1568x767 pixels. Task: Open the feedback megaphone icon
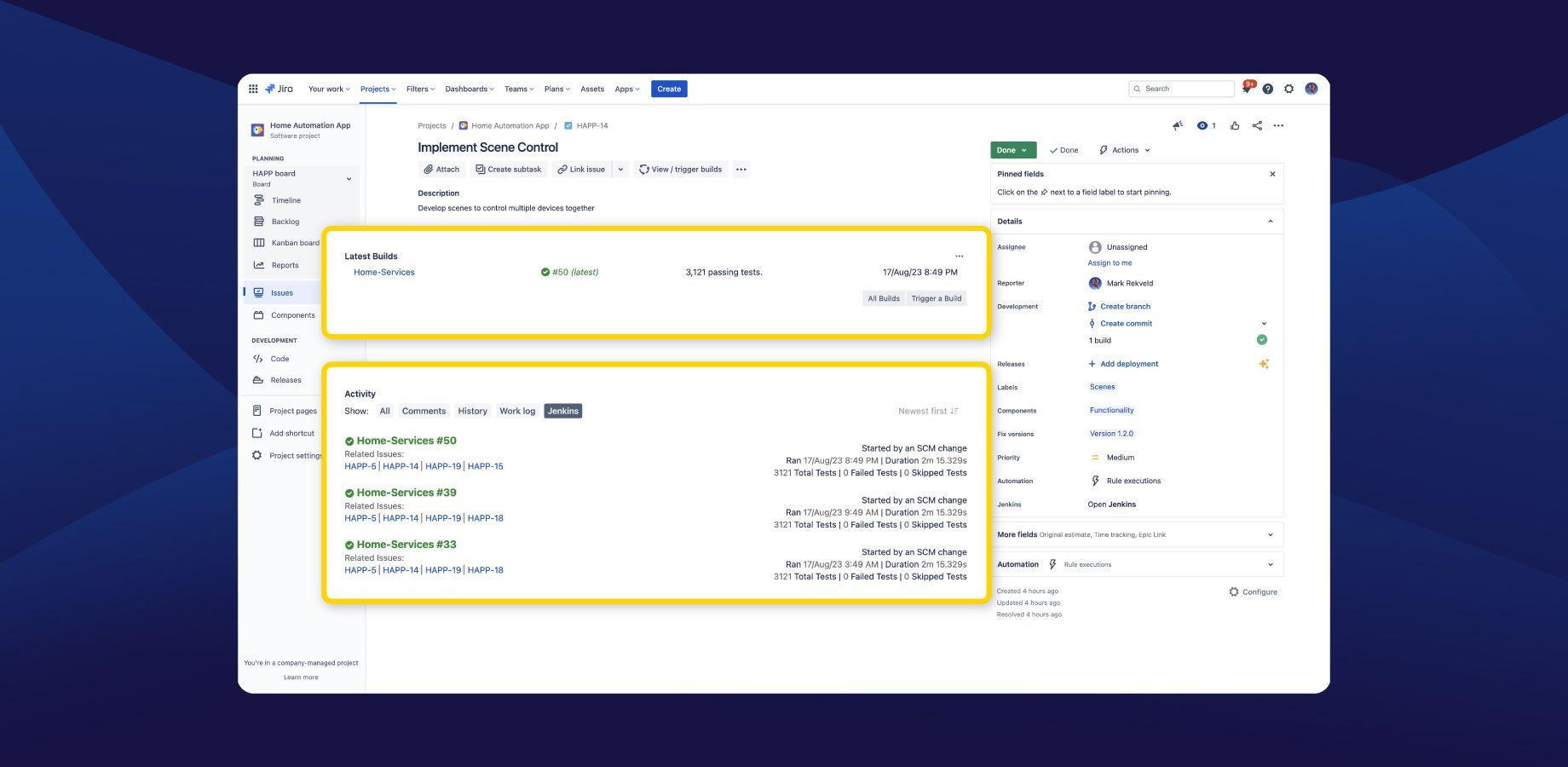[x=1178, y=125]
